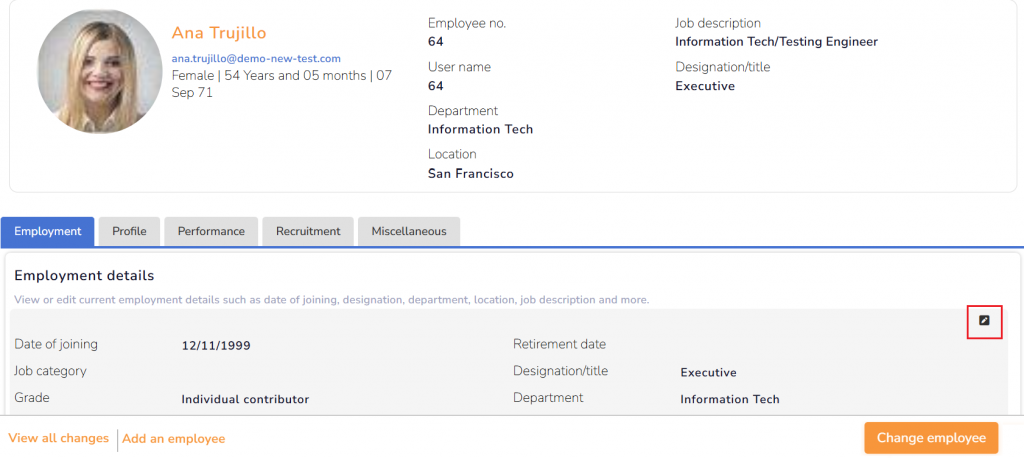The image size is (1024, 458).
Task: Click the Information Tech/Testing Engineer job description
Action: [x=776, y=42]
